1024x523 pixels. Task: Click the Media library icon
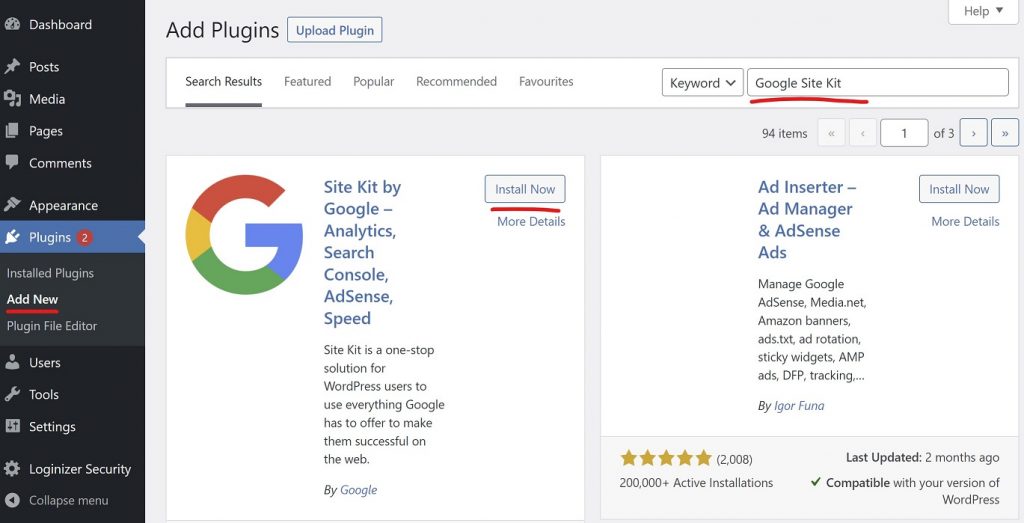(13, 99)
